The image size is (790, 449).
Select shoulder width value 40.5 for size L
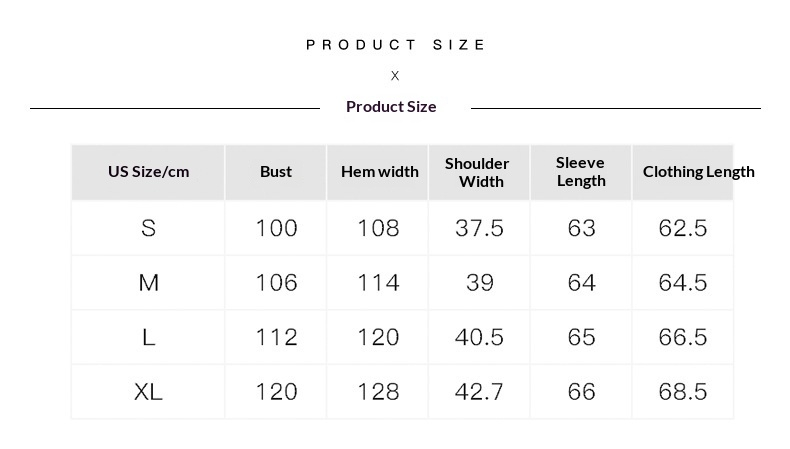pos(479,337)
